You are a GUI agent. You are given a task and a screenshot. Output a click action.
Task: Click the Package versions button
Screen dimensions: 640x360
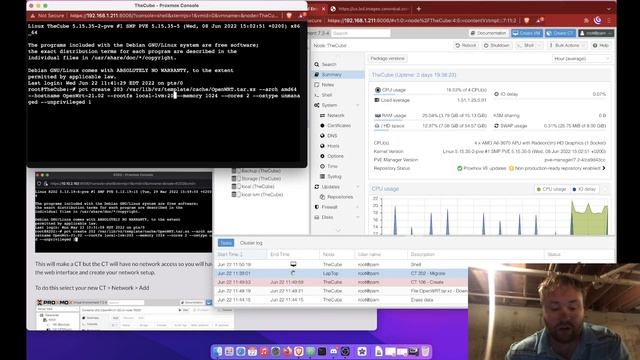[387, 59]
